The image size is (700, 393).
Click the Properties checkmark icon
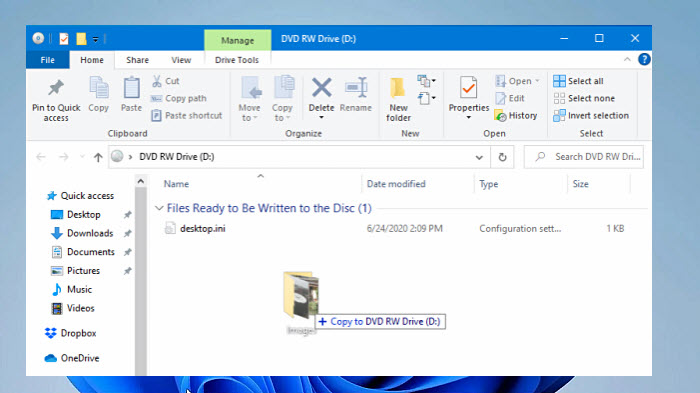[x=469, y=88]
